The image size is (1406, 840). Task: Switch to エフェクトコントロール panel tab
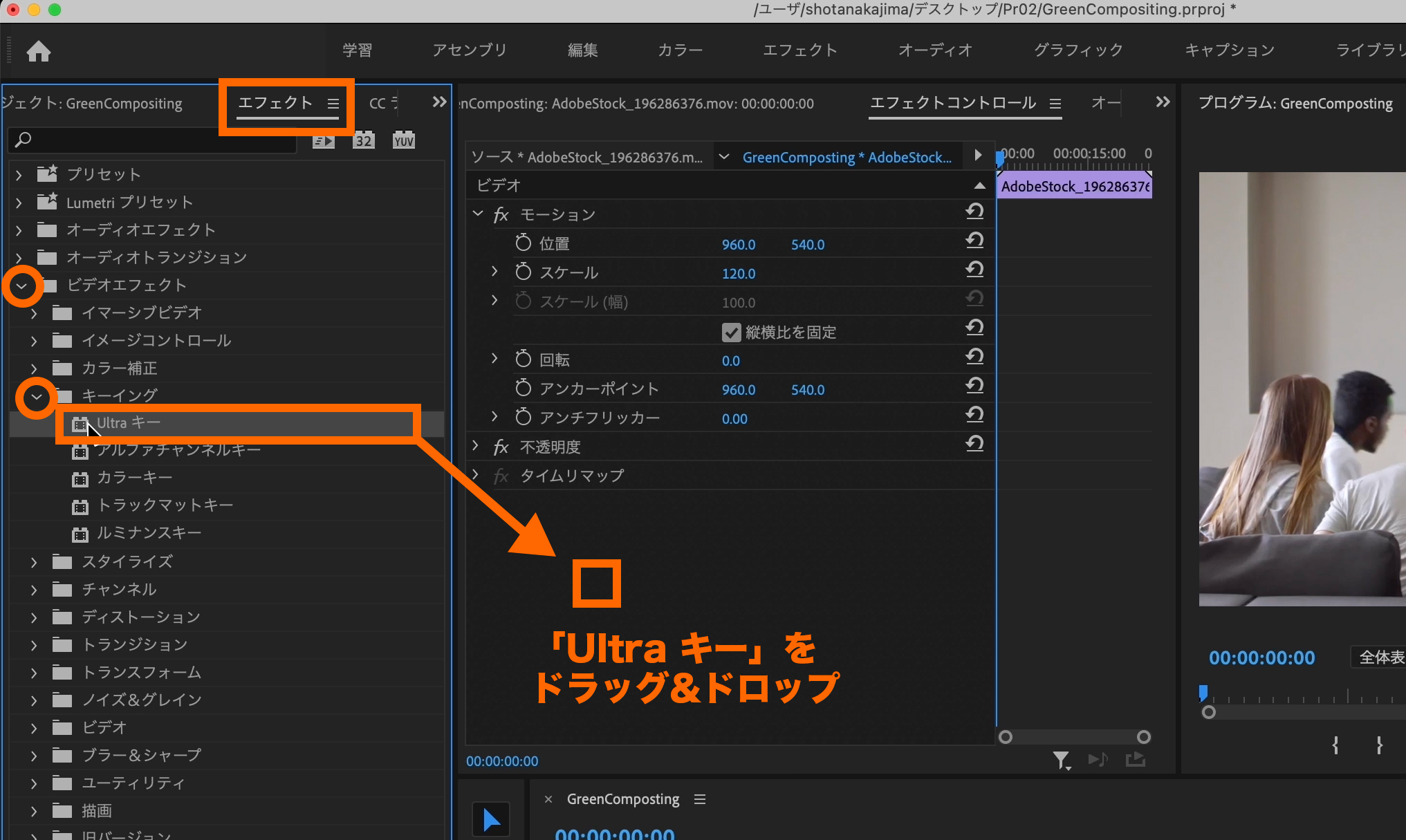click(952, 103)
